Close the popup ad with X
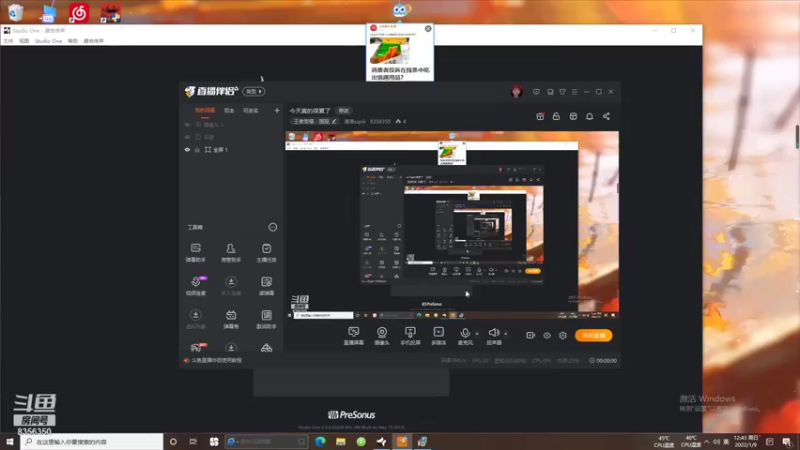The width and height of the screenshot is (800, 450). (x=428, y=29)
